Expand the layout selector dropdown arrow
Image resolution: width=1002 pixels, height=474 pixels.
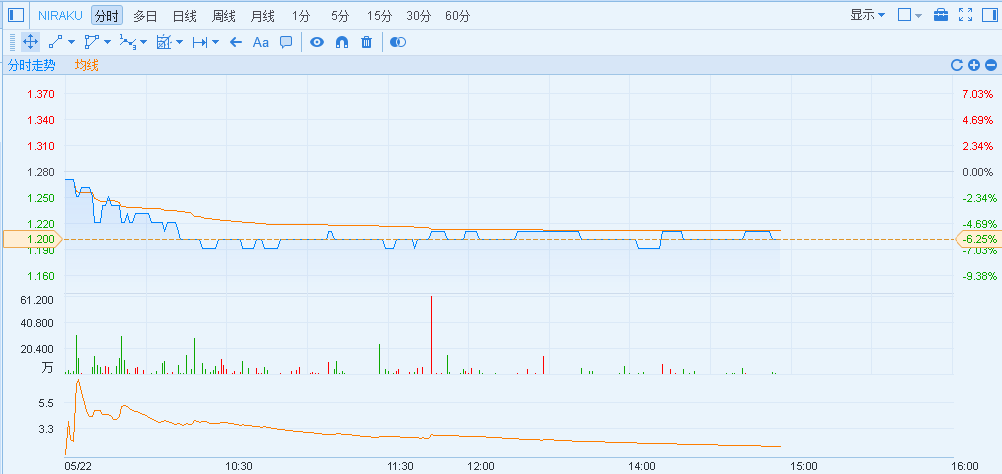pos(919,16)
